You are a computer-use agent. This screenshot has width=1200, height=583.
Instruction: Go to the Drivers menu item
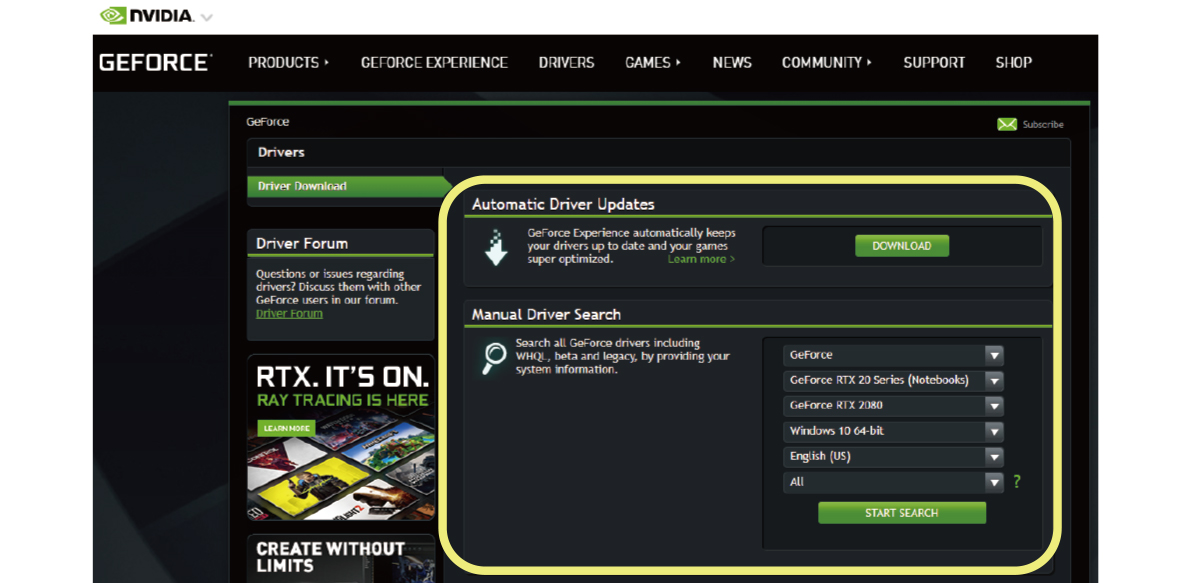566,62
